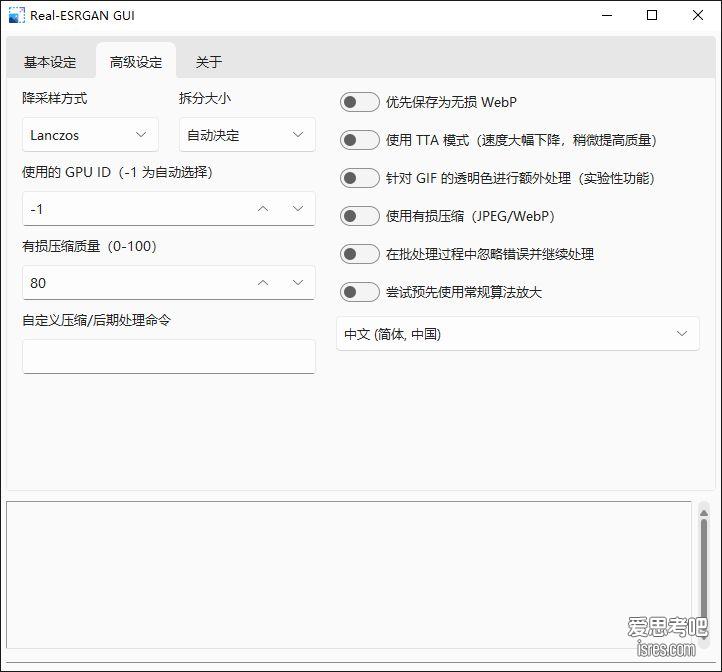Click the 拆分大小 label
This screenshot has width=722, height=672.
205,98
